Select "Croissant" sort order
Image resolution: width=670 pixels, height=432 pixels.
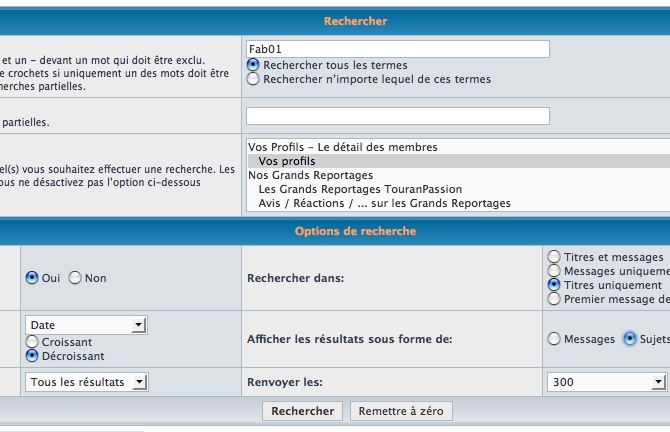click(32, 341)
